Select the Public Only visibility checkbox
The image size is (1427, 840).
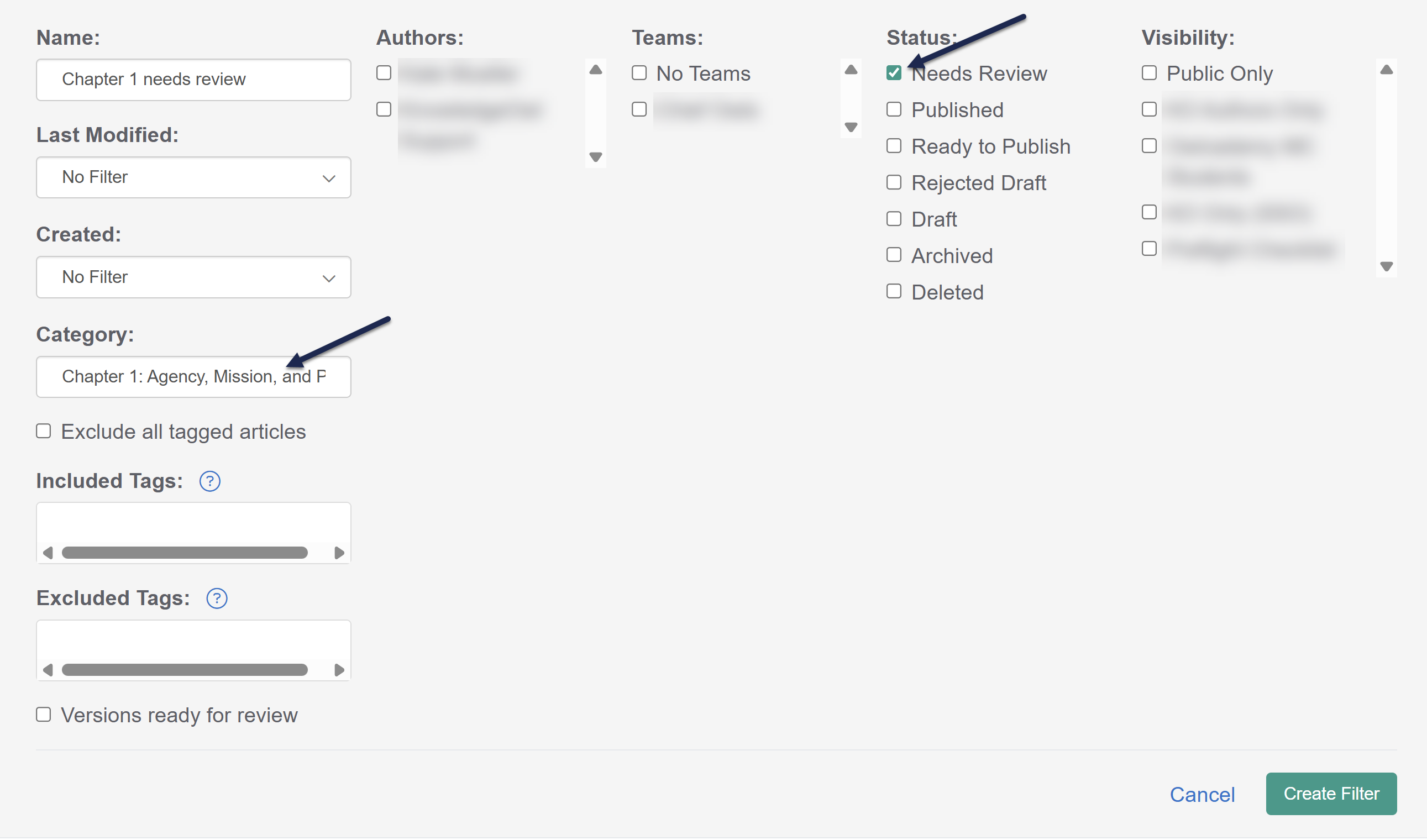[1149, 73]
